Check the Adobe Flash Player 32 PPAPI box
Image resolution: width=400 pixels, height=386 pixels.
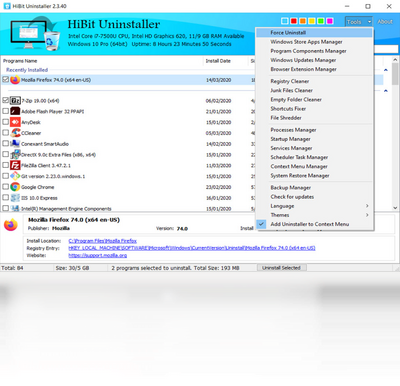[5, 111]
